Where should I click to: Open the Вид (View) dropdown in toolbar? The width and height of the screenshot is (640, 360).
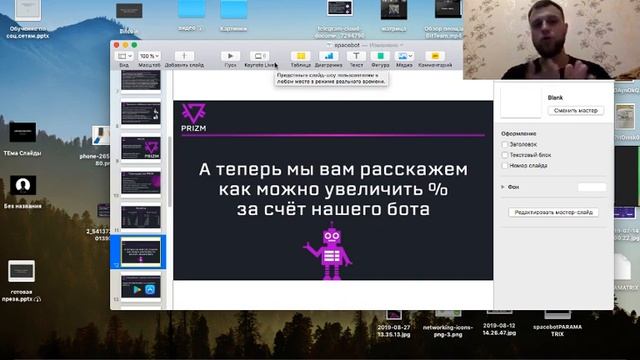(124, 56)
